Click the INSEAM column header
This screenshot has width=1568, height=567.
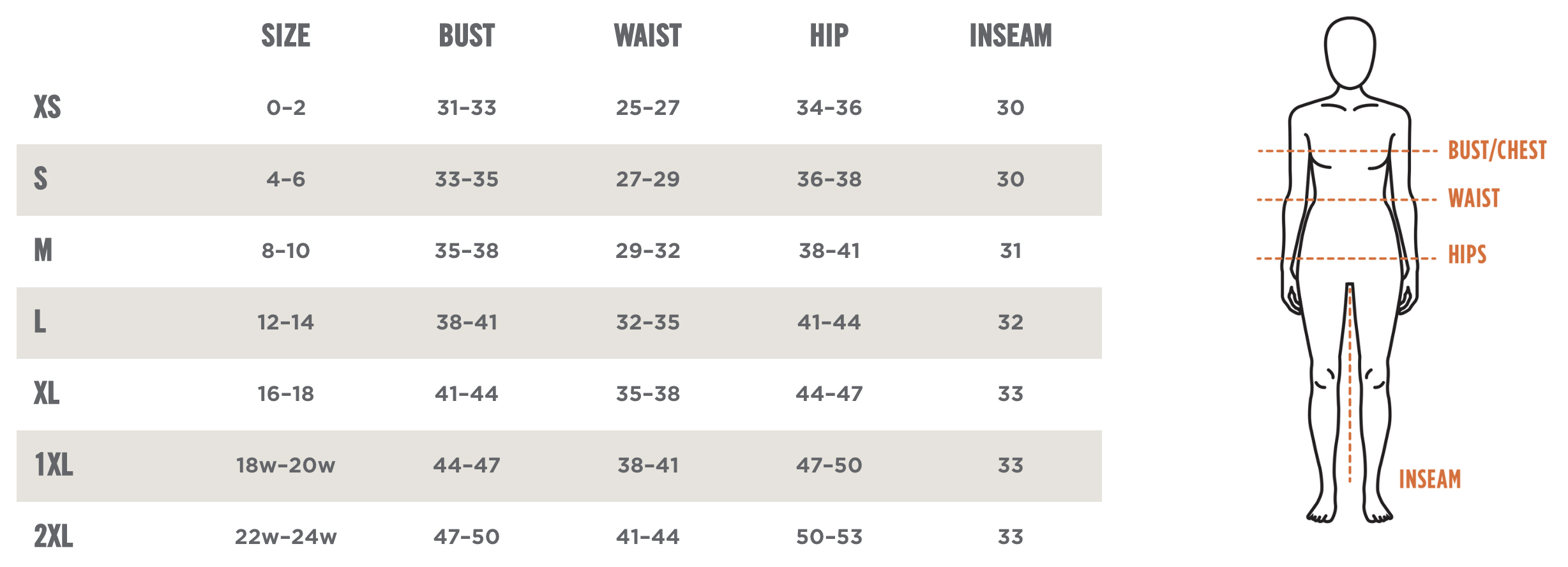[1010, 36]
